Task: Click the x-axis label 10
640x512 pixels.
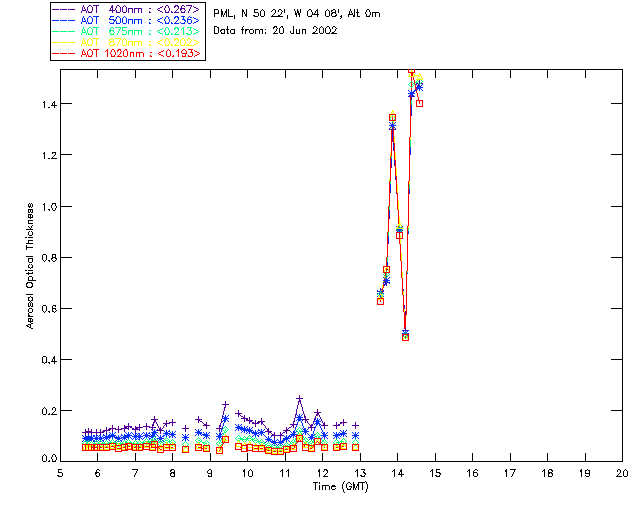Action: click(247, 473)
